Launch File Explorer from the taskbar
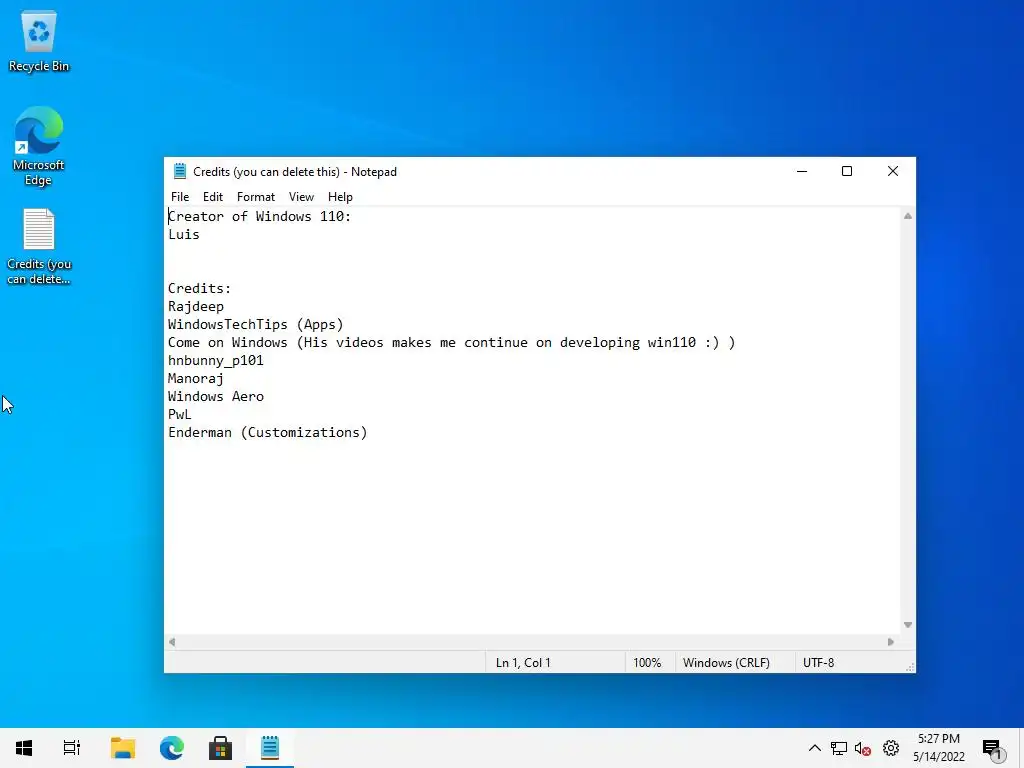This screenshot has width=1024, height=768. (123, 748)
